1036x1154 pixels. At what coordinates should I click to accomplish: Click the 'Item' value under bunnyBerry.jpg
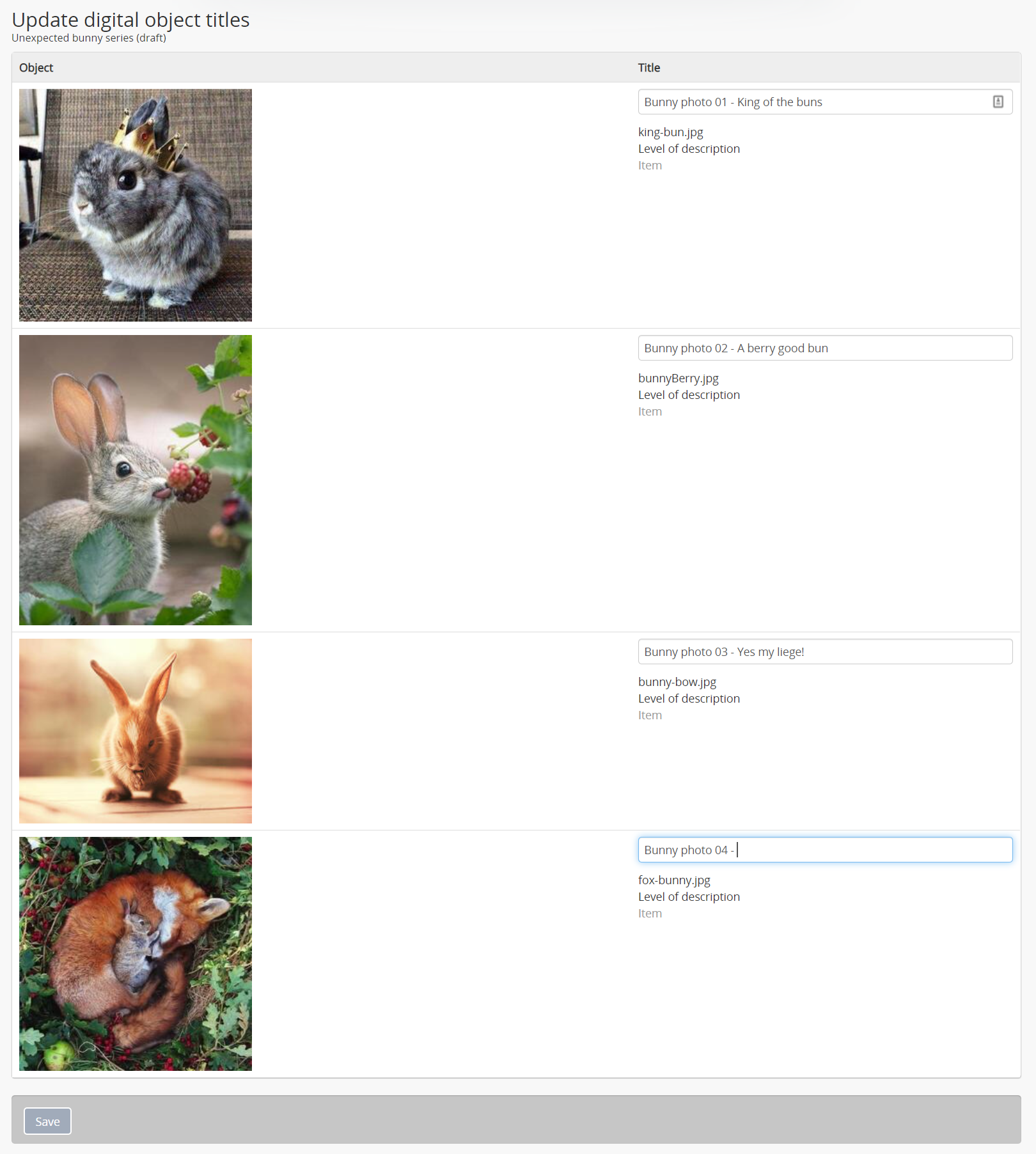(x=650, y=412)
